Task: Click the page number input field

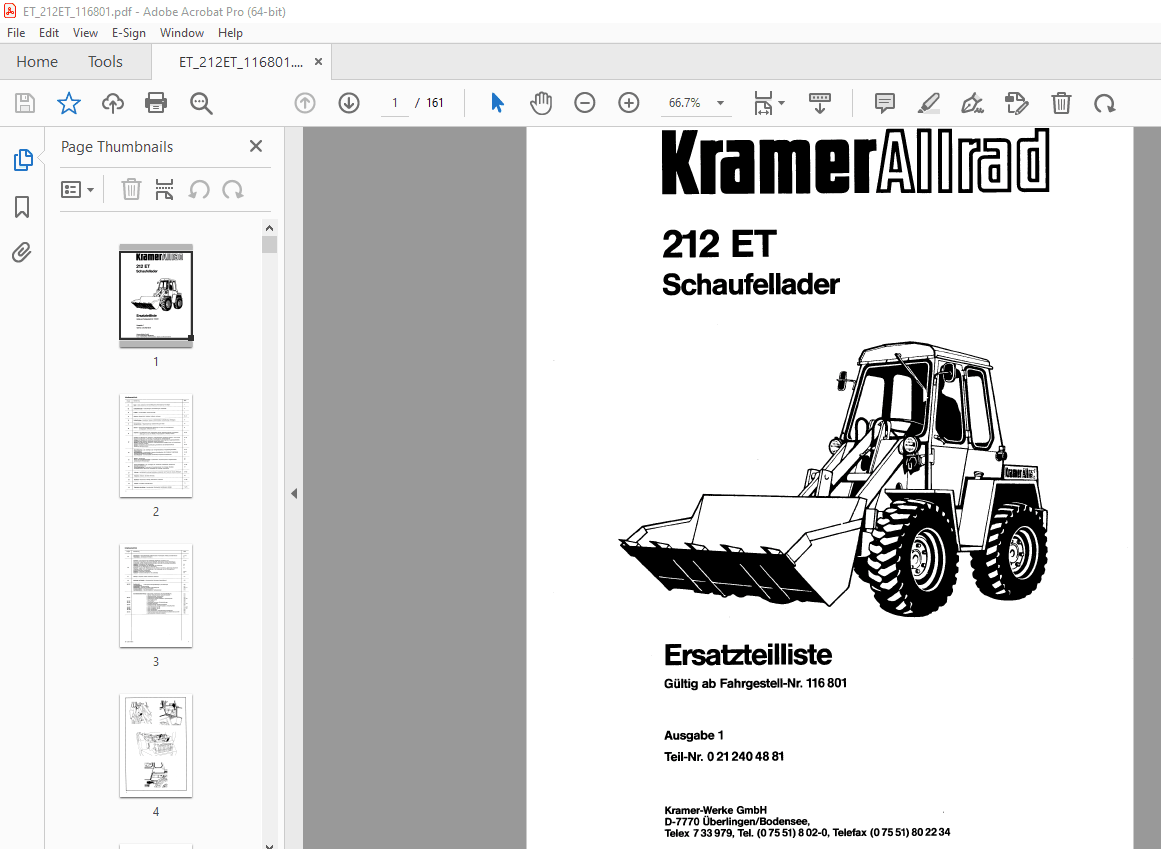Action: (394, 102)
